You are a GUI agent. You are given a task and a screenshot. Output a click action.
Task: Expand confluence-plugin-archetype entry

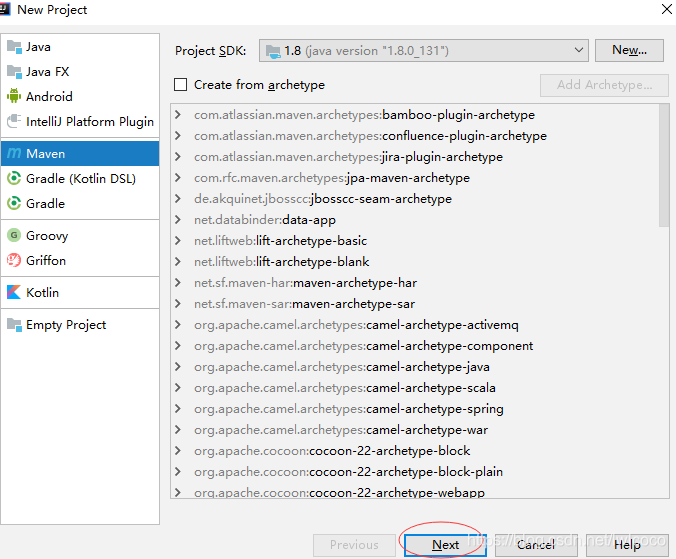coord(178,136)
